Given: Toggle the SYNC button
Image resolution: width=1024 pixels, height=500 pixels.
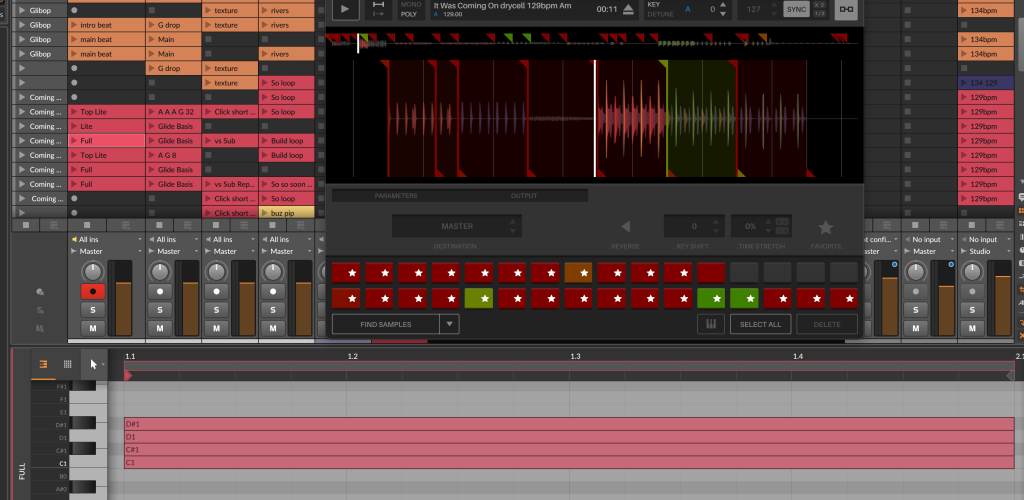Looking at the screenshot, I should tap(796, 9).
